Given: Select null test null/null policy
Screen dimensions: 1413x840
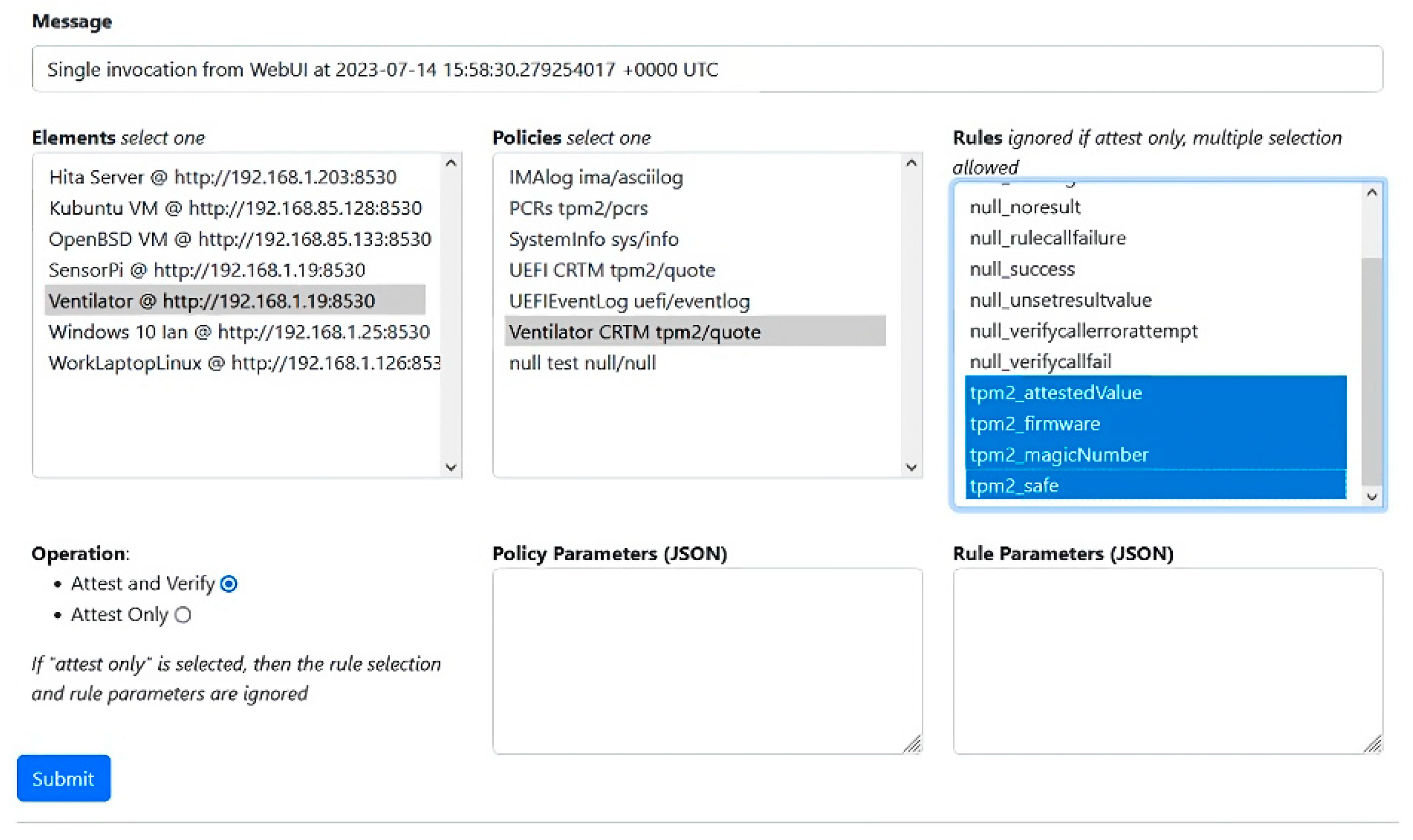Looking at the screenshot, I should pos(582,363).
